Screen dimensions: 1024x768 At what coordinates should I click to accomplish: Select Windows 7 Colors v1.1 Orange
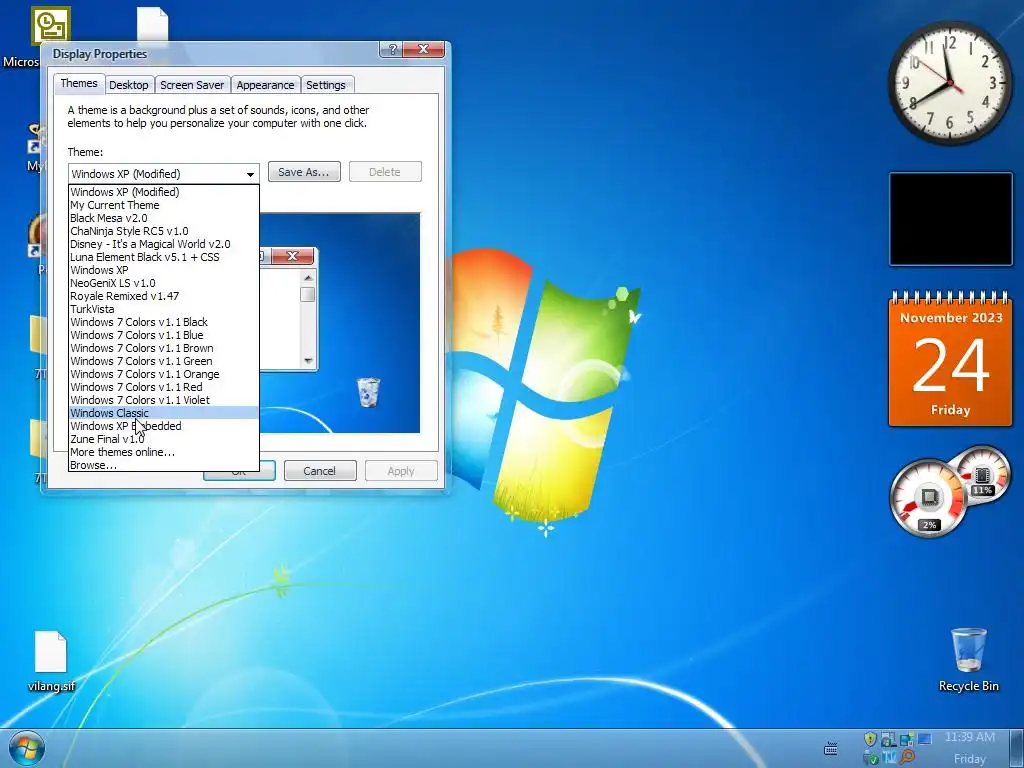[164, 374]
